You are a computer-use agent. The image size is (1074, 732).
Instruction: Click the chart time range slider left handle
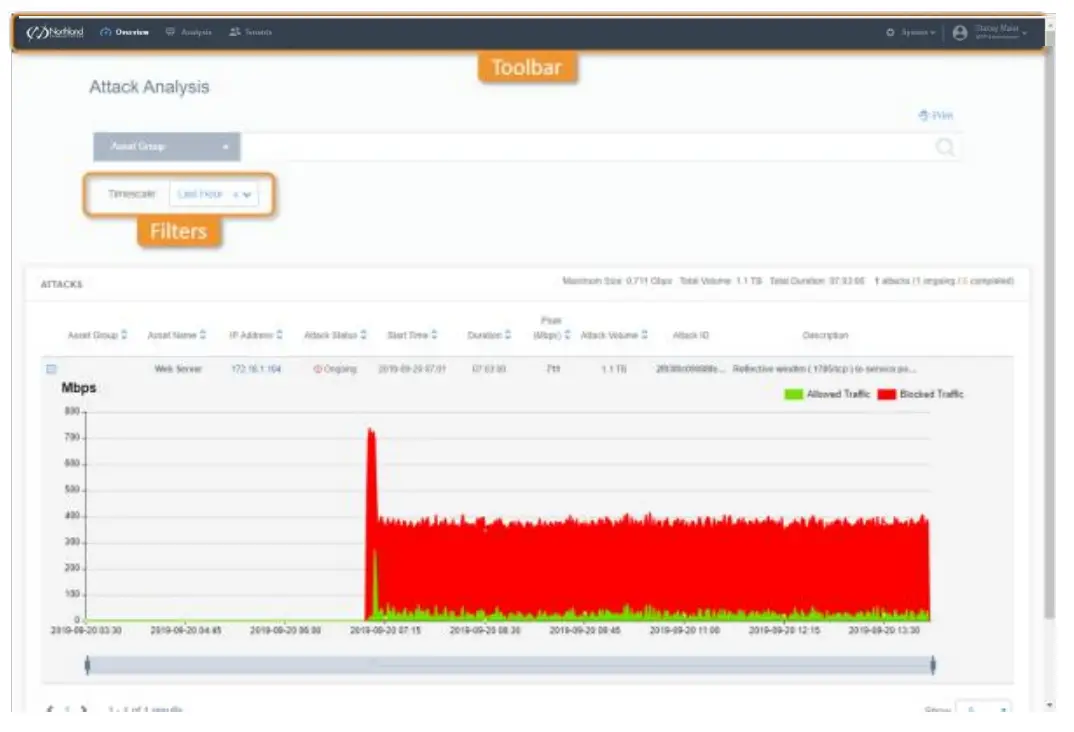tap(88, 665)
